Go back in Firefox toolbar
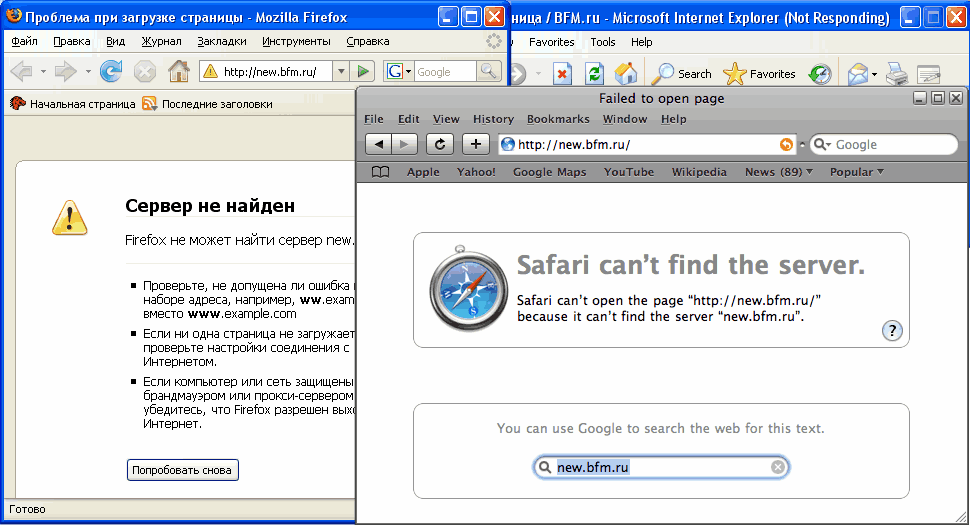The height and width of the screenshot is (525, 970). tap(22, 72)
